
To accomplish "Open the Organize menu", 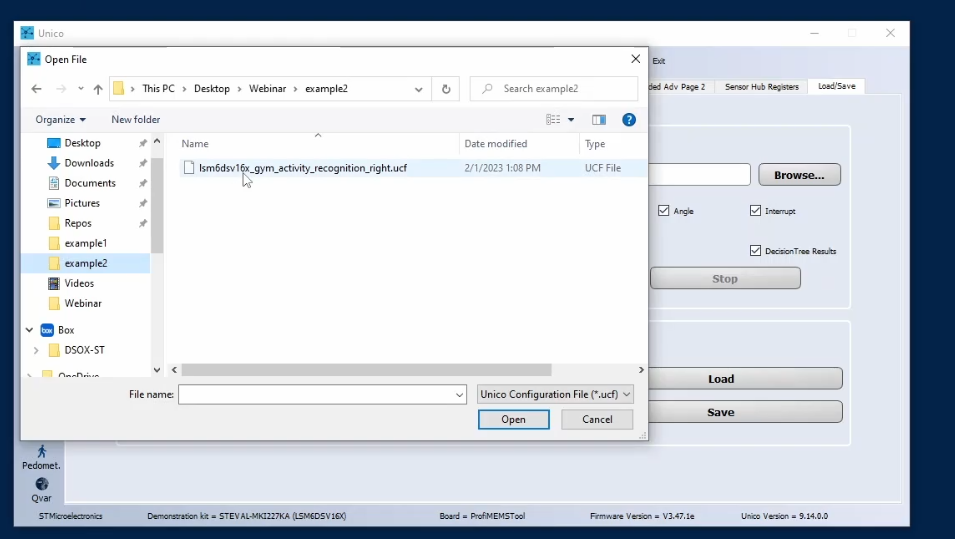I will click(x=60, y=119).
